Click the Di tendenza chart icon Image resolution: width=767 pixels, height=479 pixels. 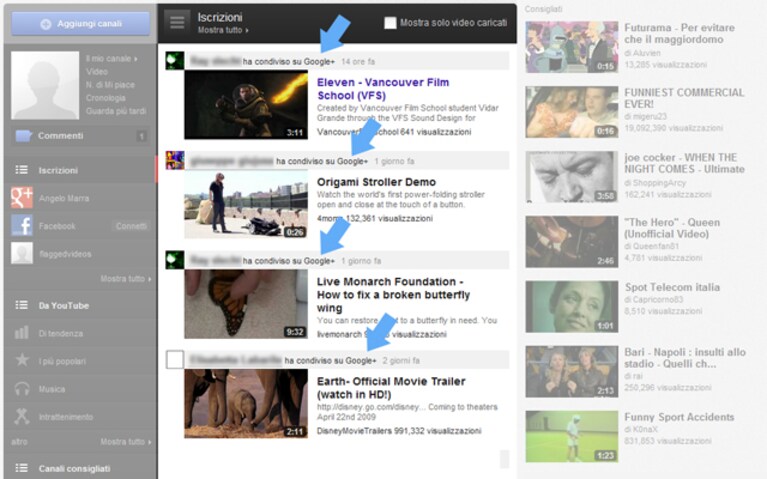pos(22,333)
